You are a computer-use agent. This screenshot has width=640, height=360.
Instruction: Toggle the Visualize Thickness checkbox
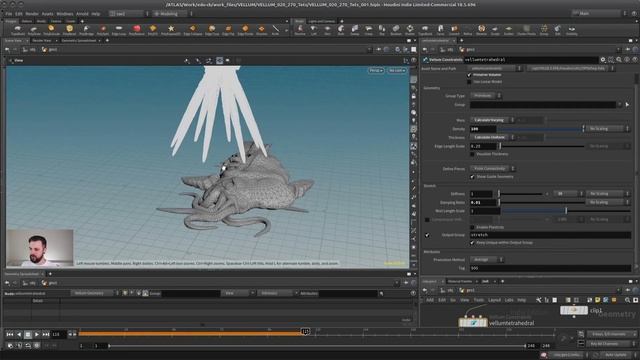tap(472, 154)
